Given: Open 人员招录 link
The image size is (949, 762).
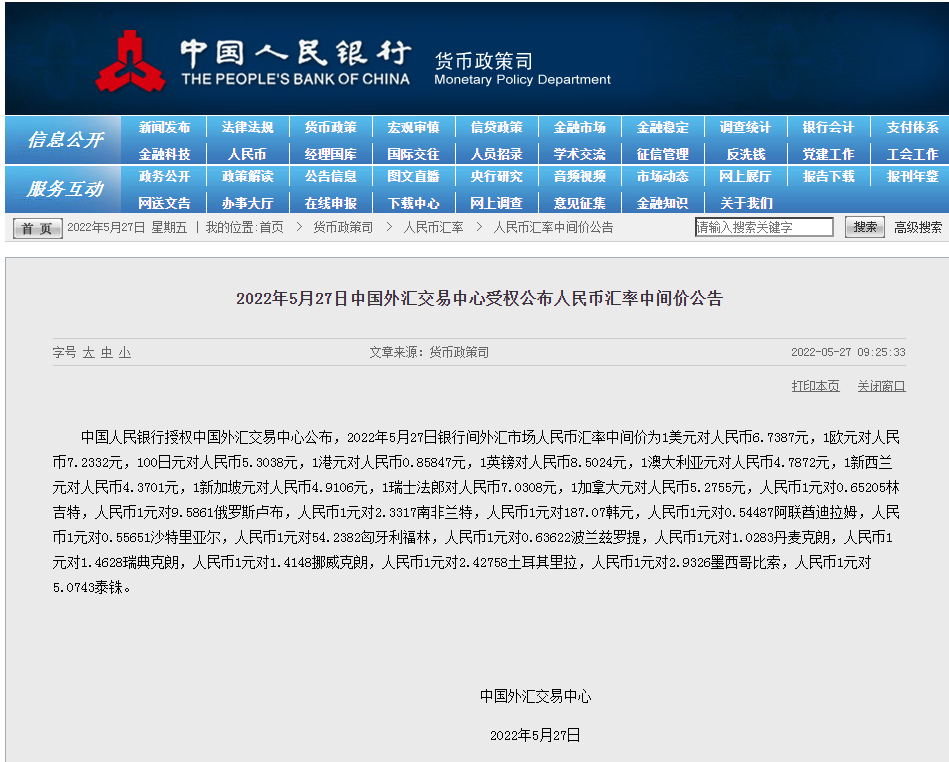Looking at the screenshot, I should click(496, 154).
